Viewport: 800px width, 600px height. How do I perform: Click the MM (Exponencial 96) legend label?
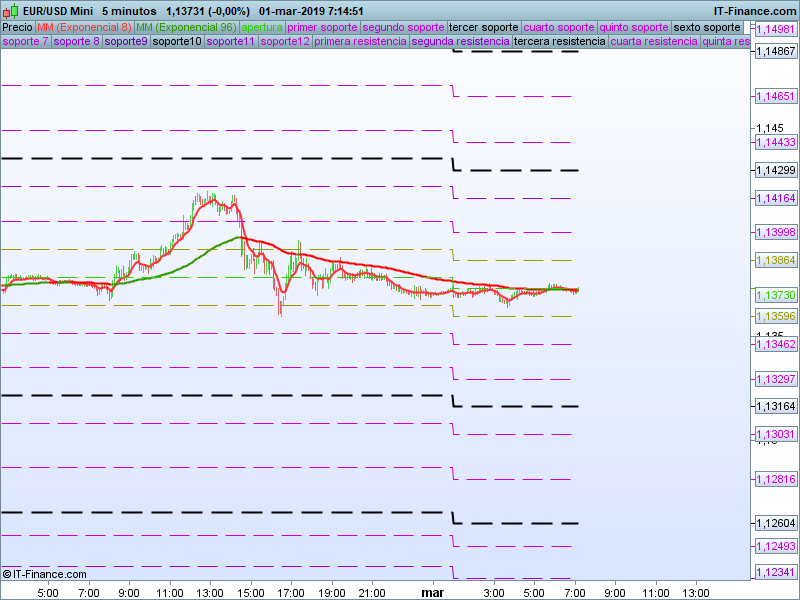coord(186,27)
